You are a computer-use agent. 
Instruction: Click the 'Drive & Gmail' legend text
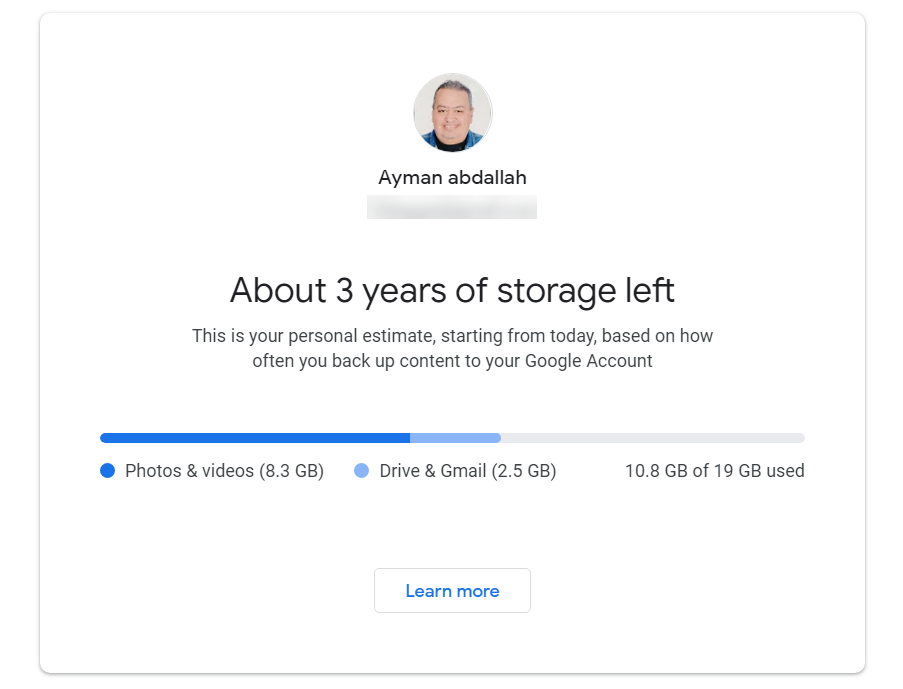pos(433,471)
